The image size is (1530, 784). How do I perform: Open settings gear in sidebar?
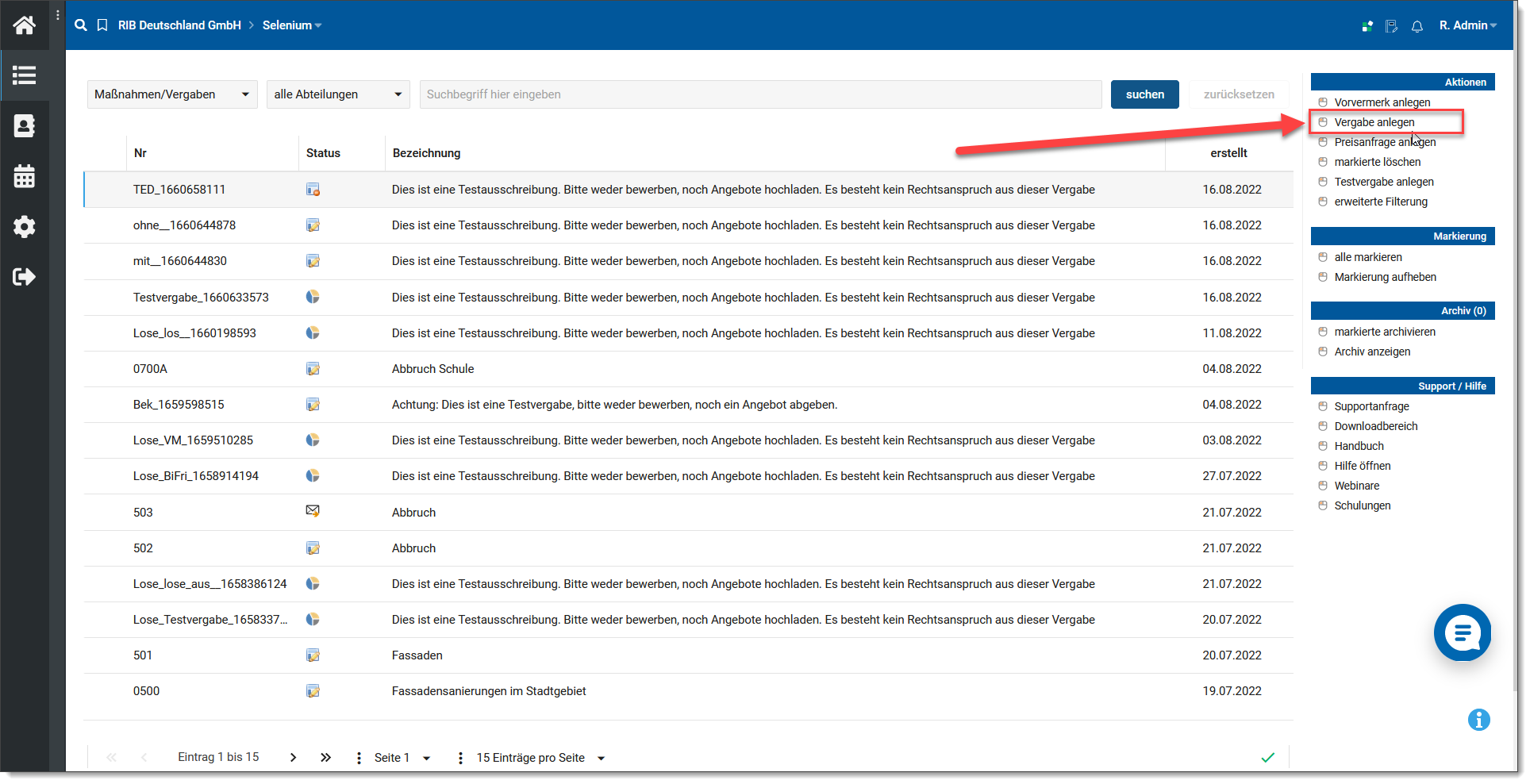point(24,227)
